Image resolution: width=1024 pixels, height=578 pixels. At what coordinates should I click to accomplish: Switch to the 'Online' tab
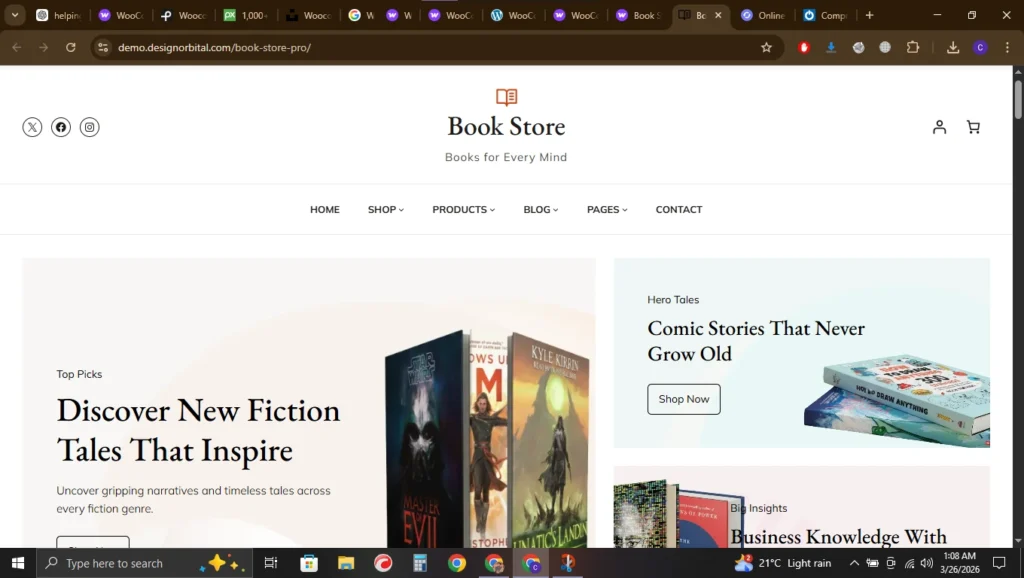tap(763, 15)
